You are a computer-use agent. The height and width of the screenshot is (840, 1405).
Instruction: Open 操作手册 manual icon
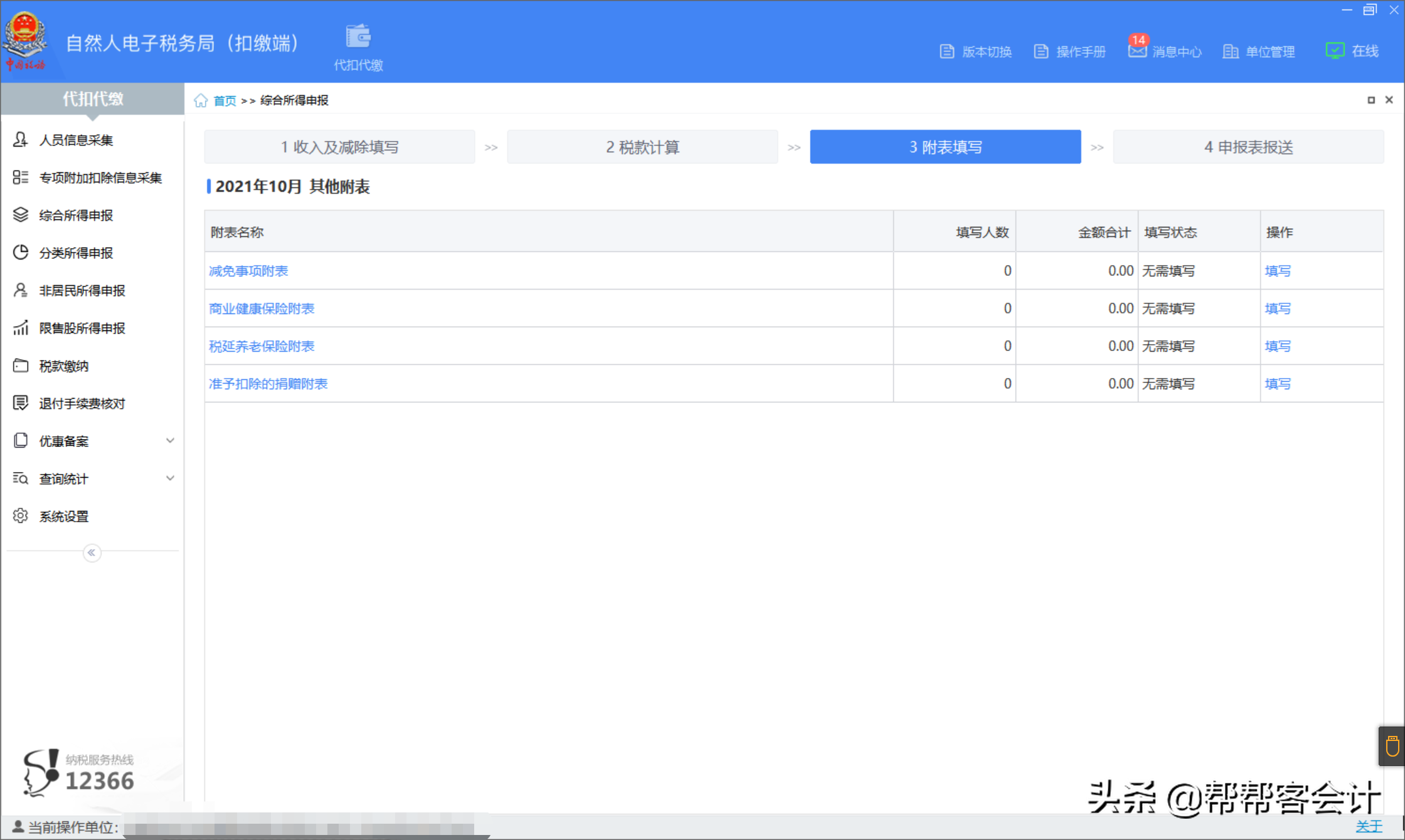coord(1041,51)
